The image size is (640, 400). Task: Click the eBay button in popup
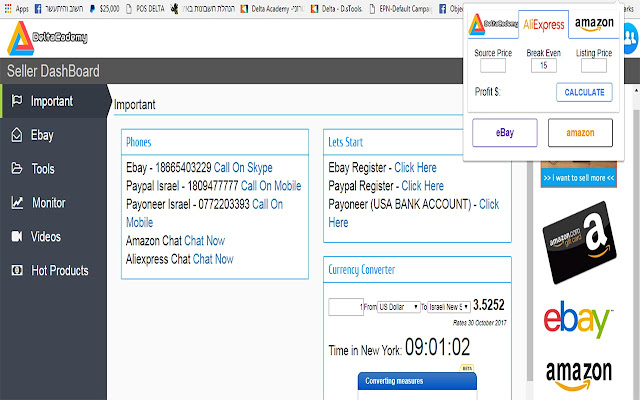click(x=504, y=133)
